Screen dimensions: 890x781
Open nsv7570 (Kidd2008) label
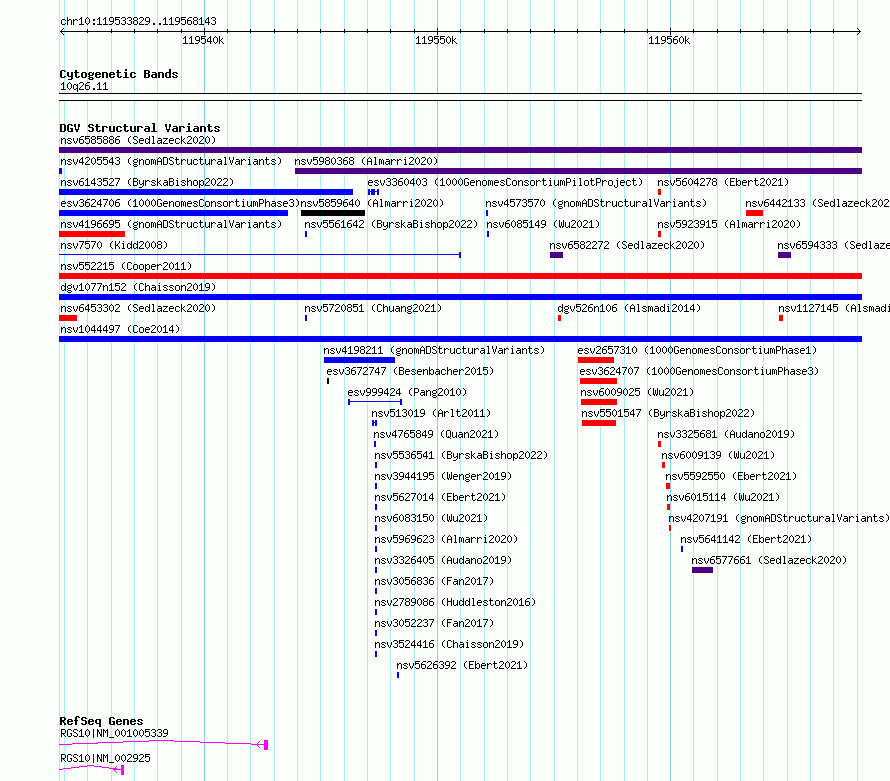coord(114,245)
